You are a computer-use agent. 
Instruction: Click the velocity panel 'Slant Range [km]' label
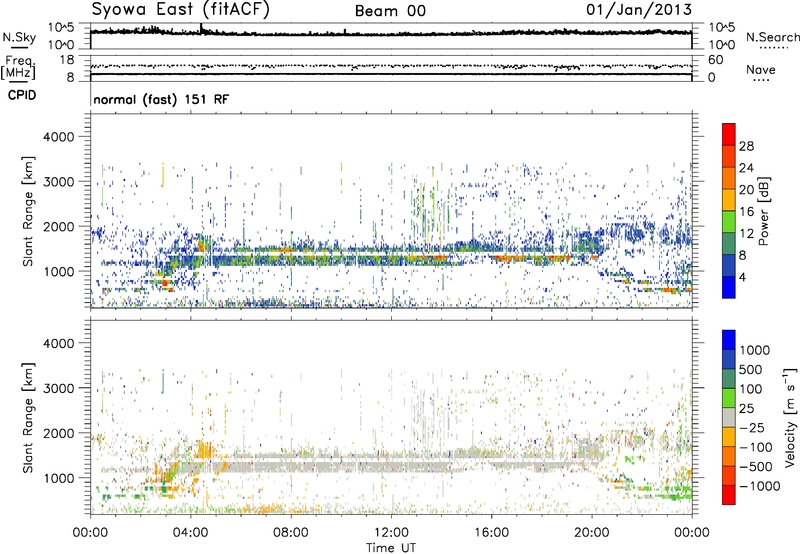pos(28,417)
